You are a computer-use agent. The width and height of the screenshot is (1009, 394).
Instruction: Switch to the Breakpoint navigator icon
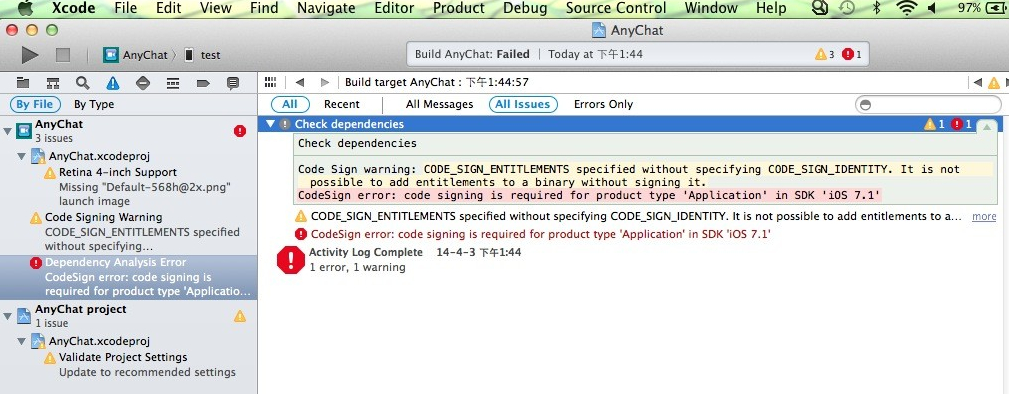tap(203, 82)
